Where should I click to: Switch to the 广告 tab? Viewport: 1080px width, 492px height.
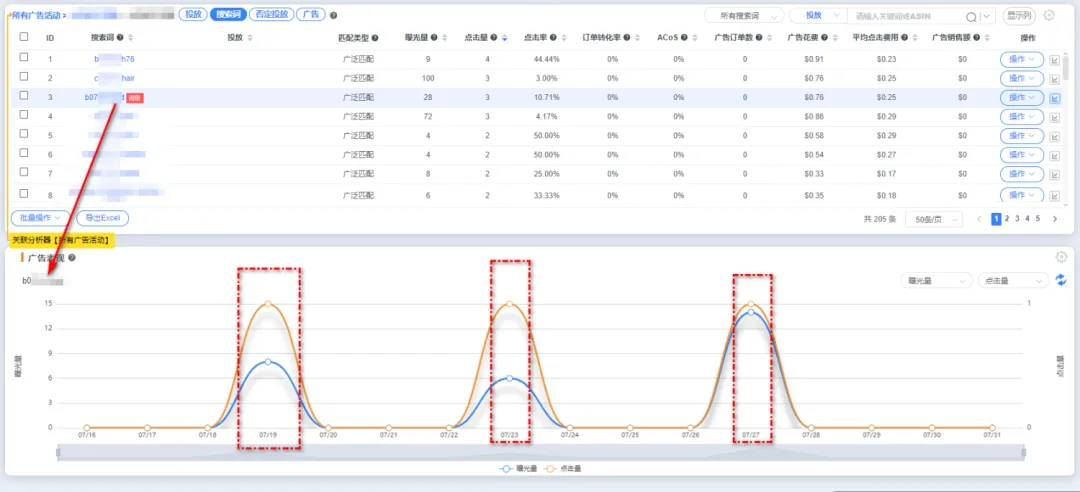pyautogui.click(x=311, y=14)
